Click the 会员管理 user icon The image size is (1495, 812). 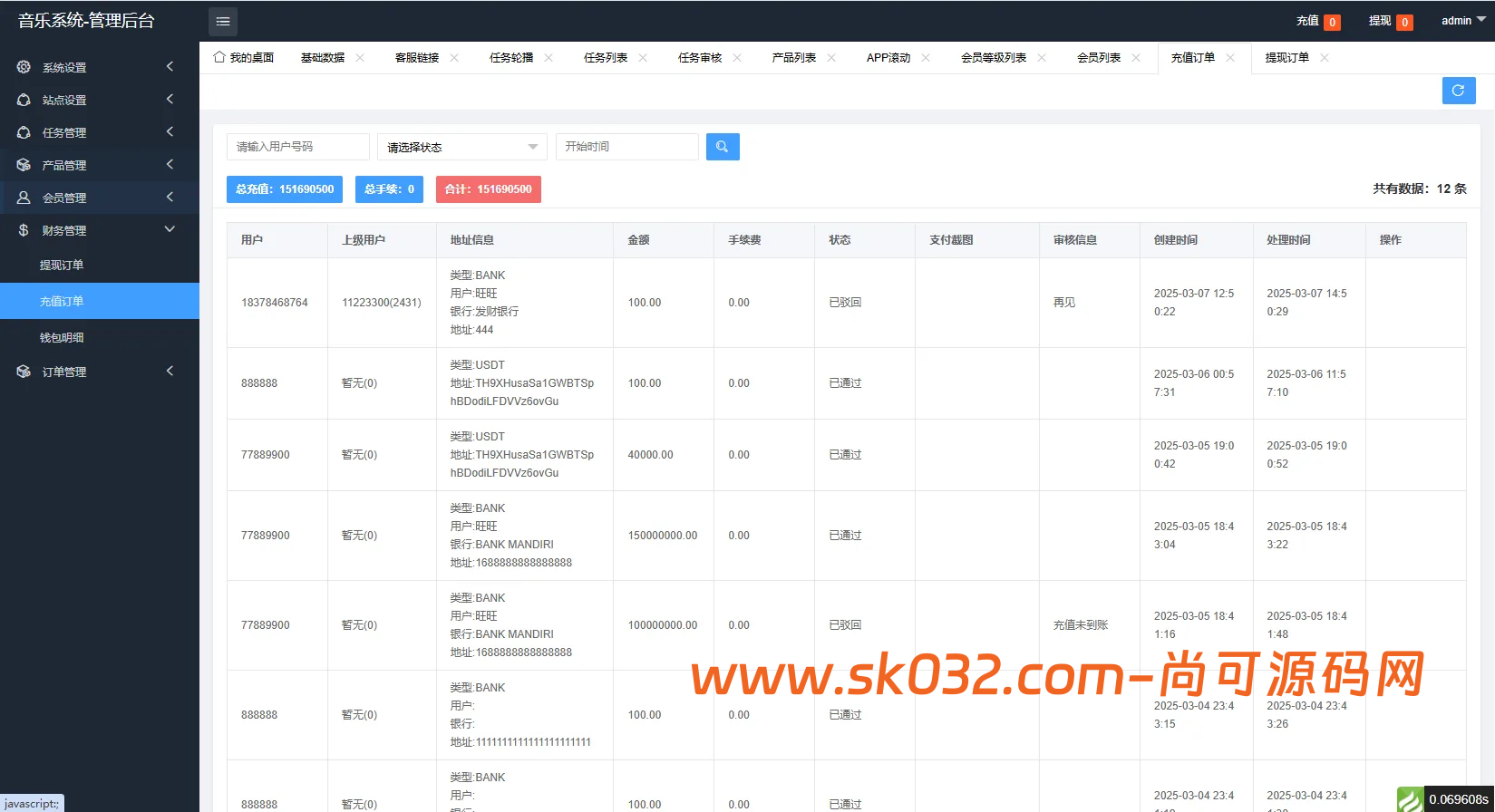pyautogui.click(x=24, y=198)
